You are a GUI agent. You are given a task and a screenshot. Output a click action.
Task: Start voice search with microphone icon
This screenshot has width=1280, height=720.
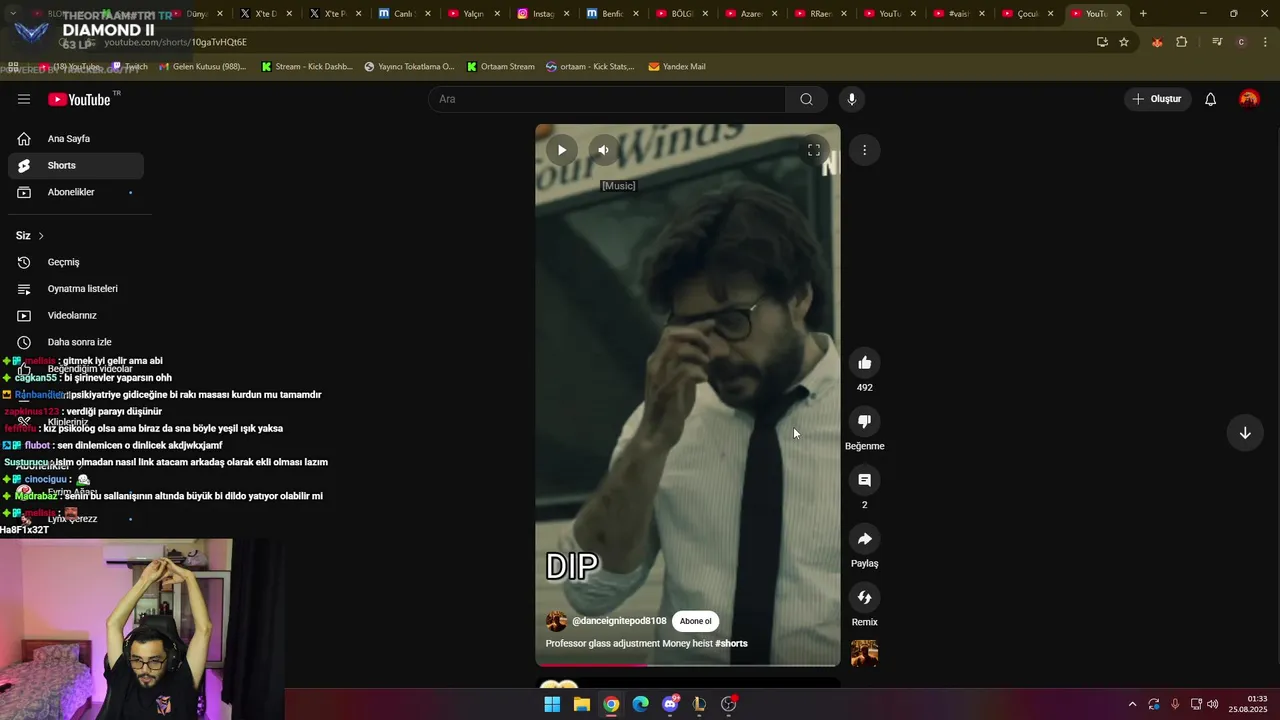coord(852,99)
